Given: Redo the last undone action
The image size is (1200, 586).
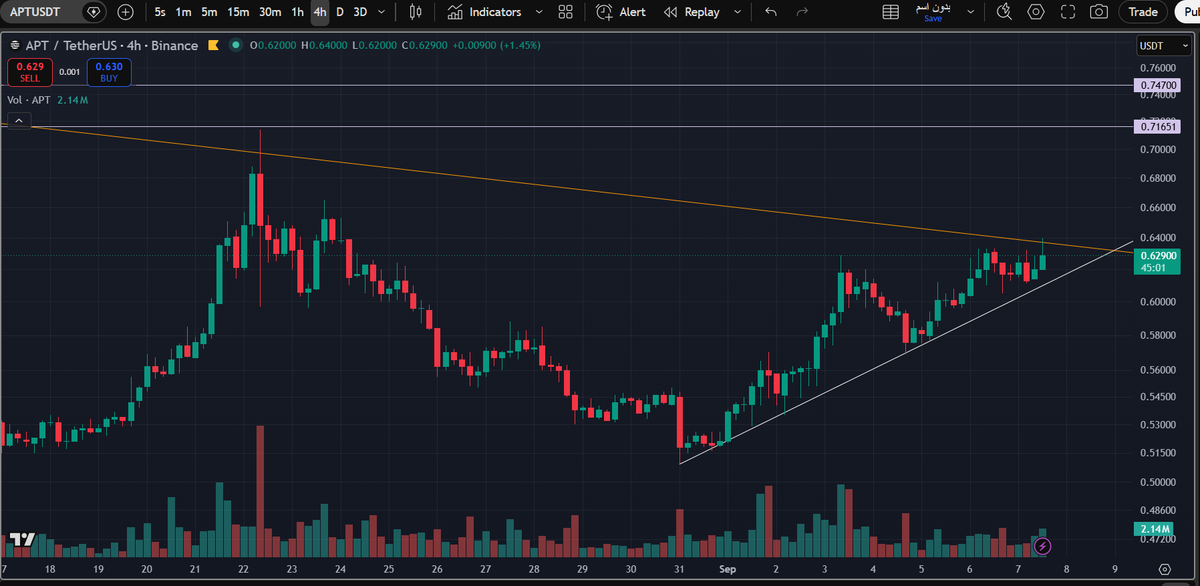Looking at the screenshot, I should click(x=802, y=12).
